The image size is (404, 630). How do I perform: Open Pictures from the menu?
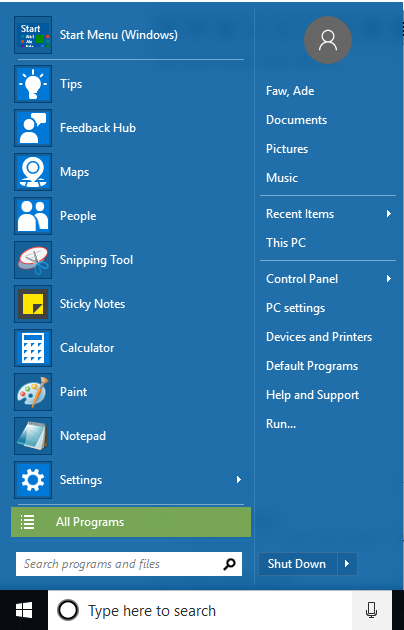pos(287,149)
